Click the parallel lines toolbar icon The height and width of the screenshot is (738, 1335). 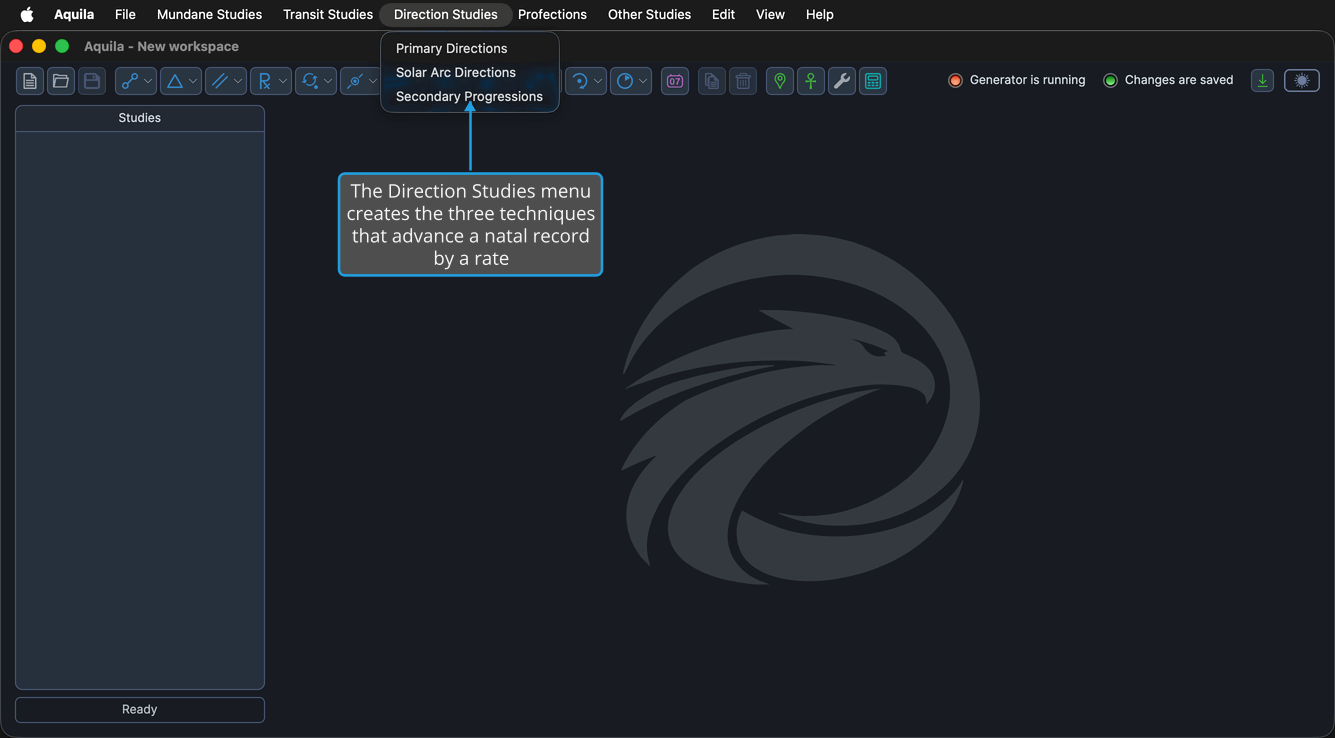click(x=219, y=81)
